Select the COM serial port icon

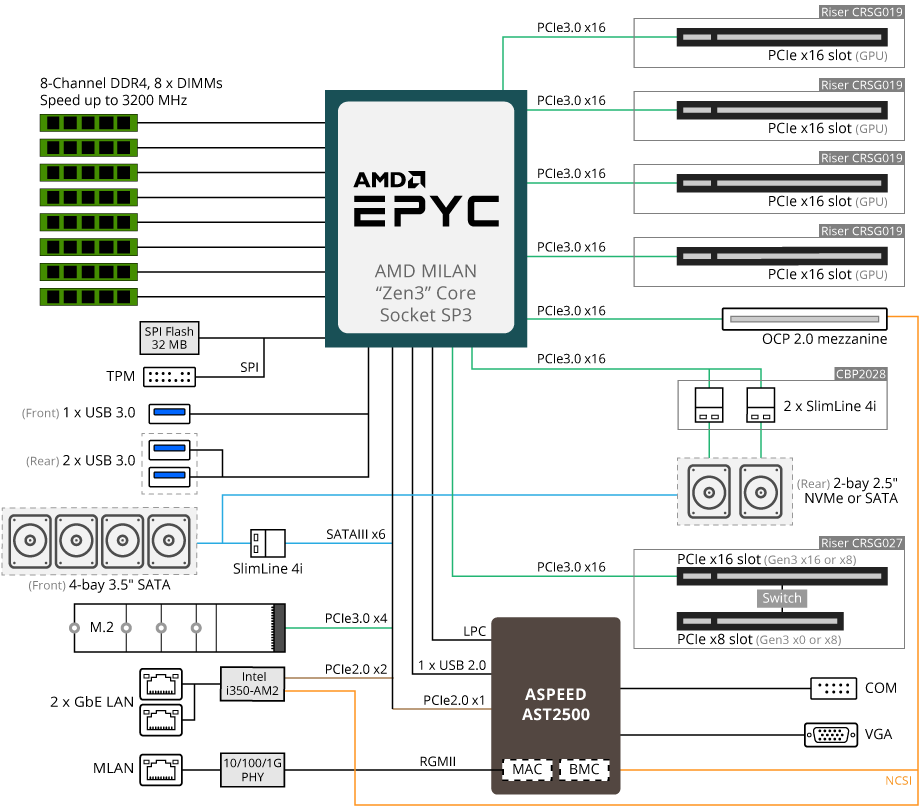coord(832,688)
